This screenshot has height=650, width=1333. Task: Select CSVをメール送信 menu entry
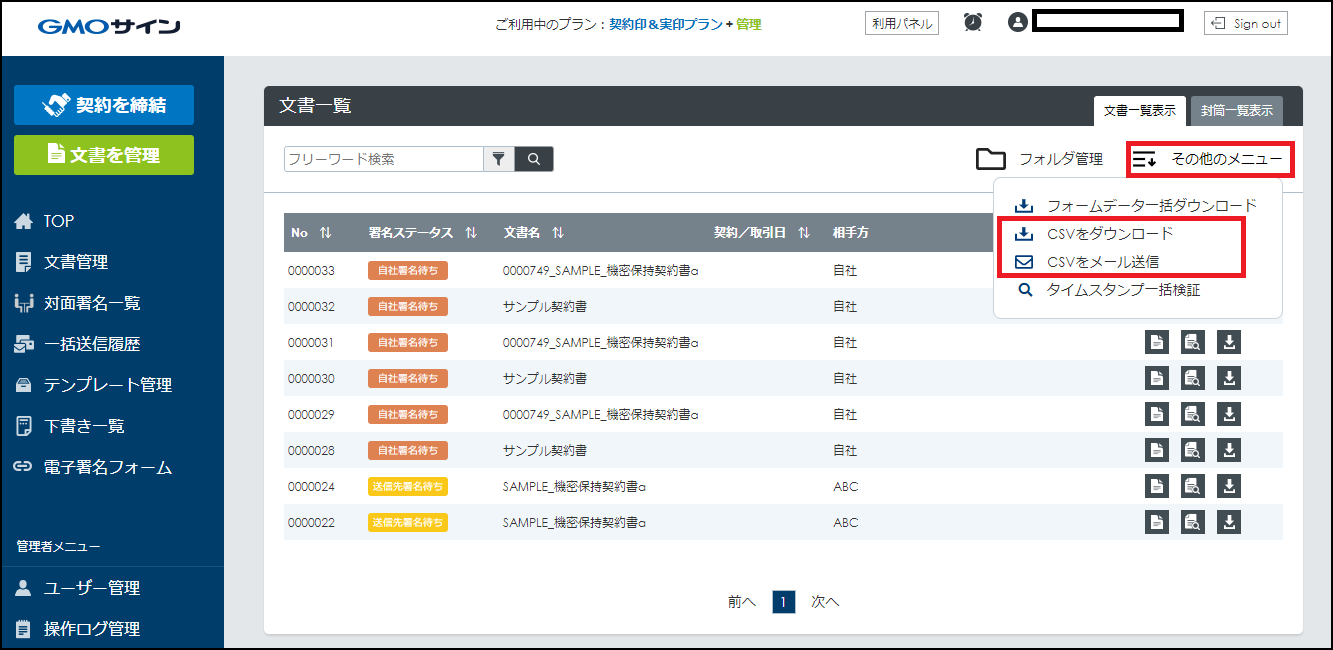1088,262
